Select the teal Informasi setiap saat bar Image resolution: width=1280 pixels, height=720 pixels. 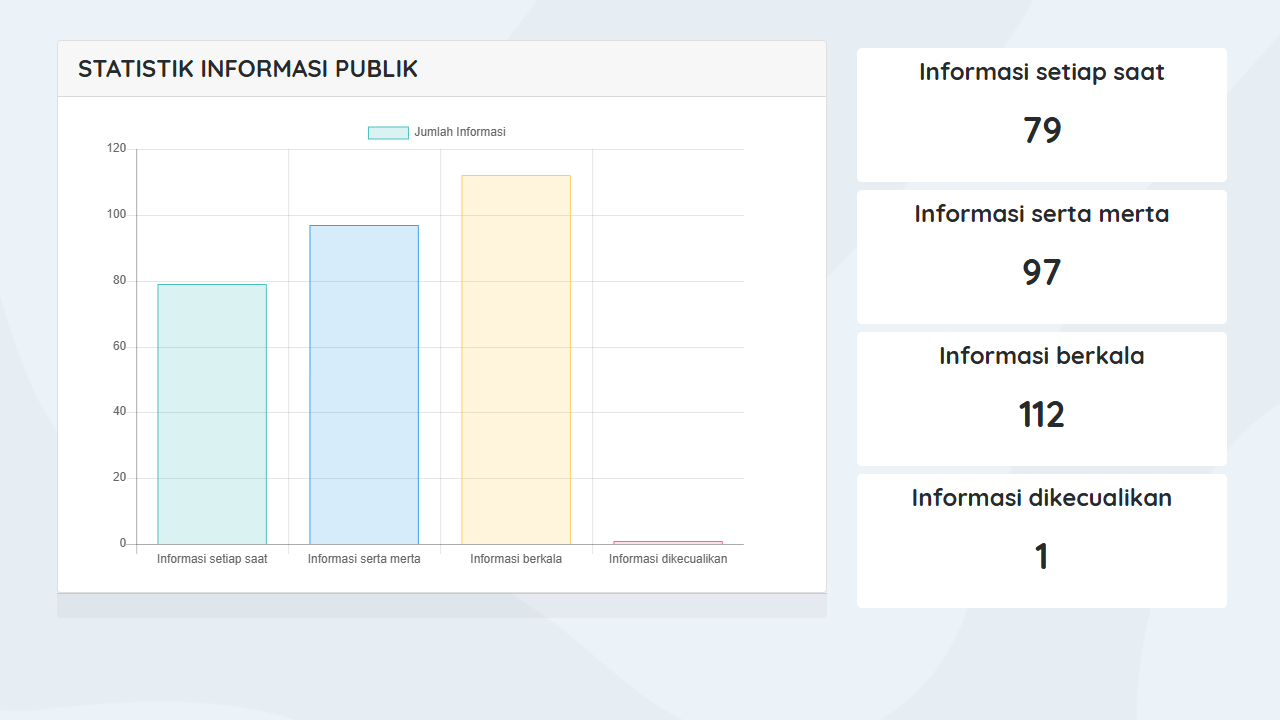212,414
